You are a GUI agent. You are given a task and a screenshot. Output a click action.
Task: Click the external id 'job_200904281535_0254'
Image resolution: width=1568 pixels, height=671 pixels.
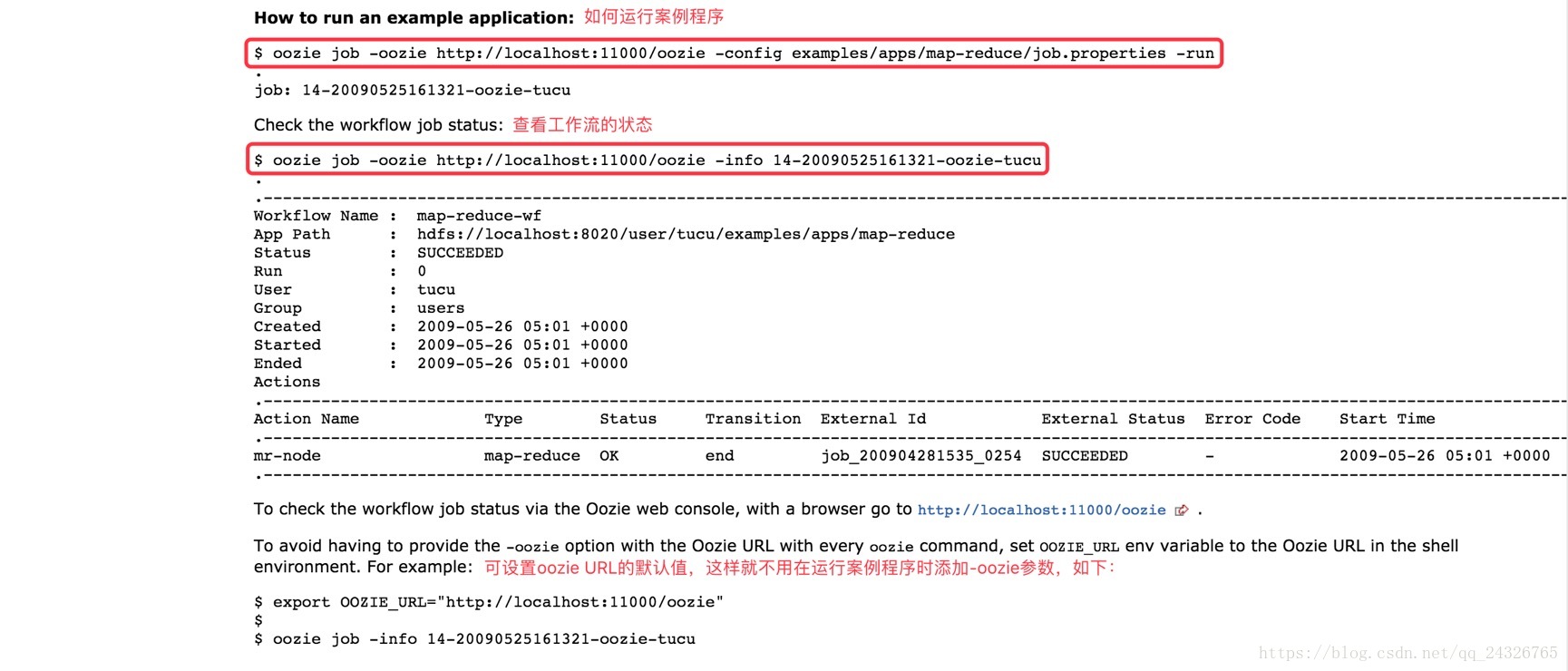click(x=921, y=456)
